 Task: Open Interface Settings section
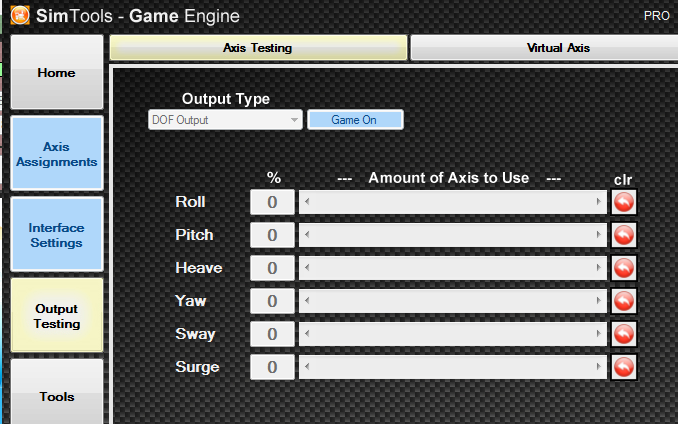pyautogui.click(x=56, y=235)
